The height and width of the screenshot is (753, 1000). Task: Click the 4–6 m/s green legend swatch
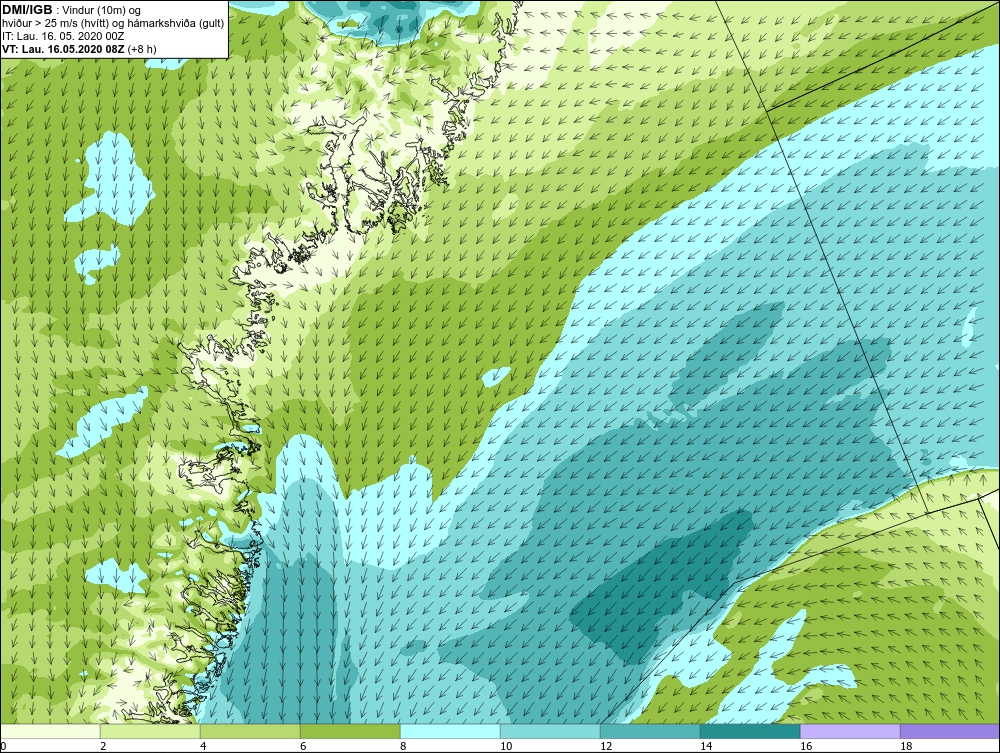251,731
